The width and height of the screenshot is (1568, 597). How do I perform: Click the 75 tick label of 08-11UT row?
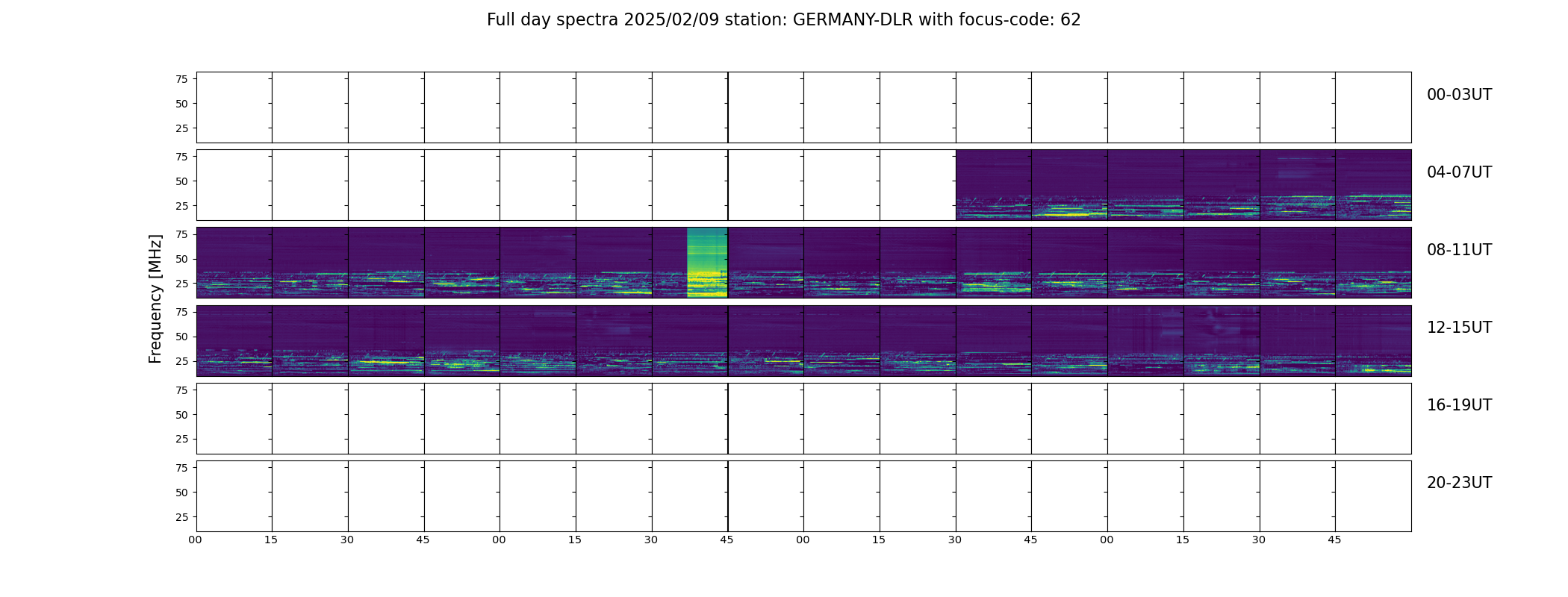[181, 234]
